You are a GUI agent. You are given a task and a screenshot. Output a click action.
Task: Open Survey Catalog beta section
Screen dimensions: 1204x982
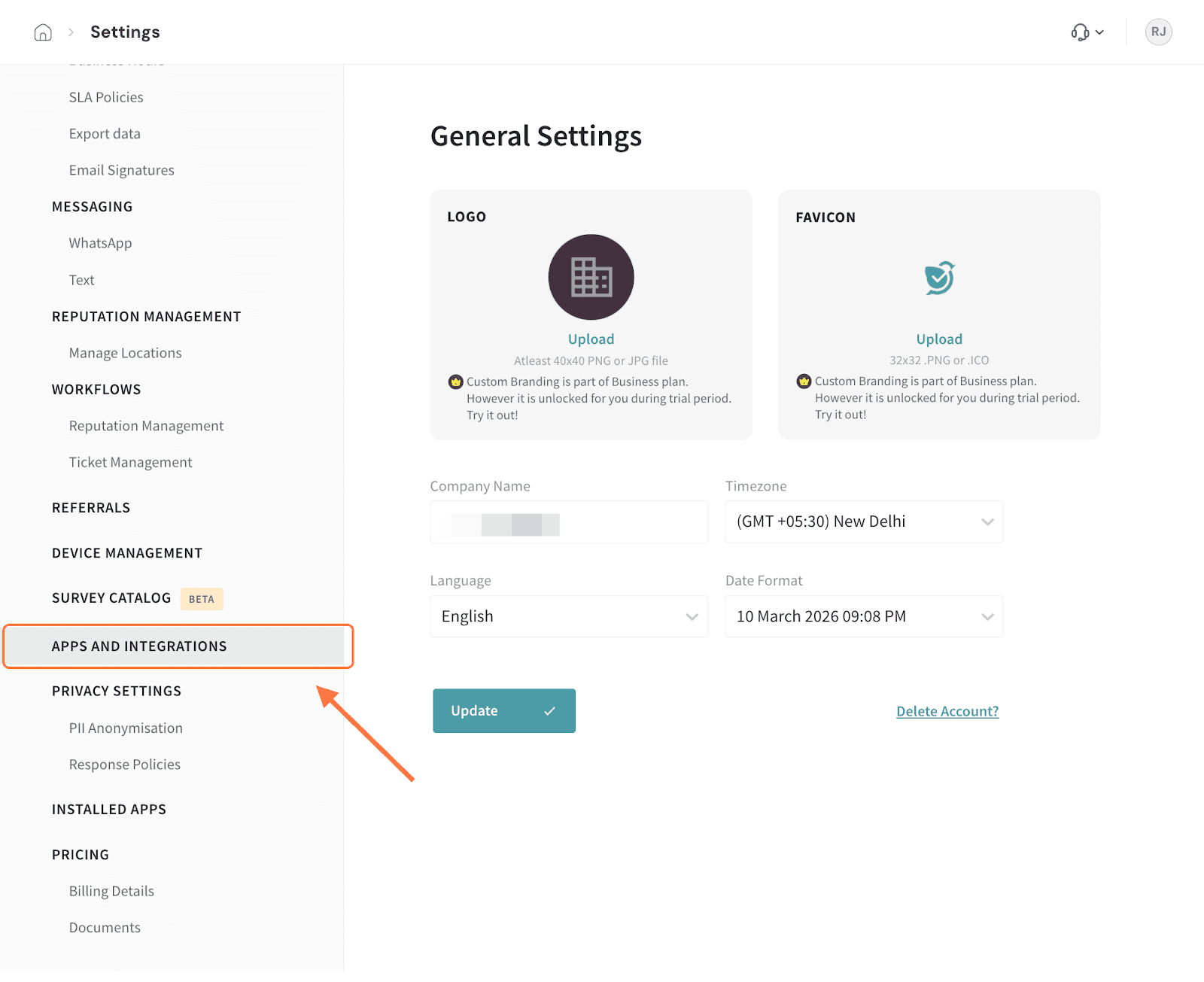tap(111, 598)
